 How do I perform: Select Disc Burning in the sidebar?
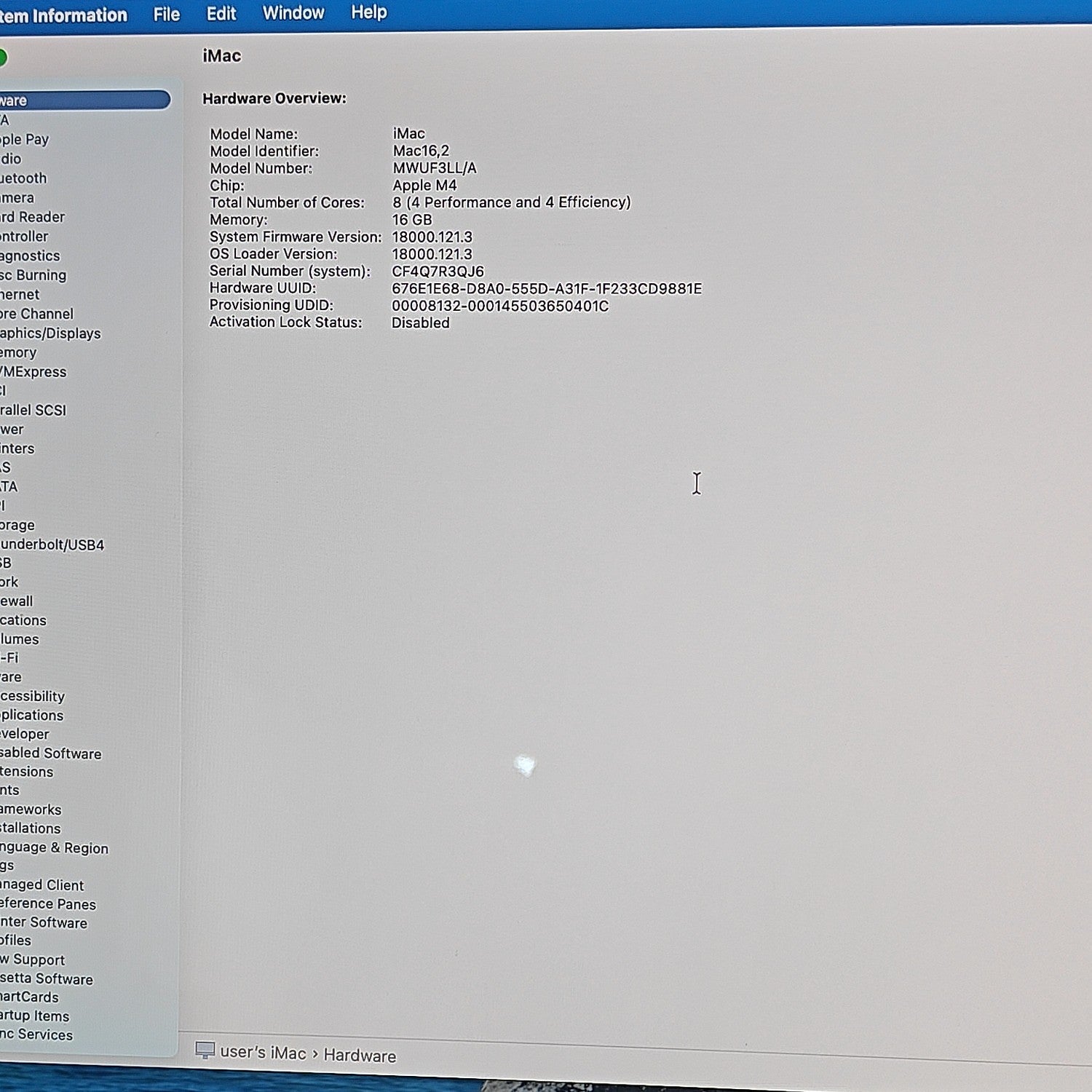33,275
